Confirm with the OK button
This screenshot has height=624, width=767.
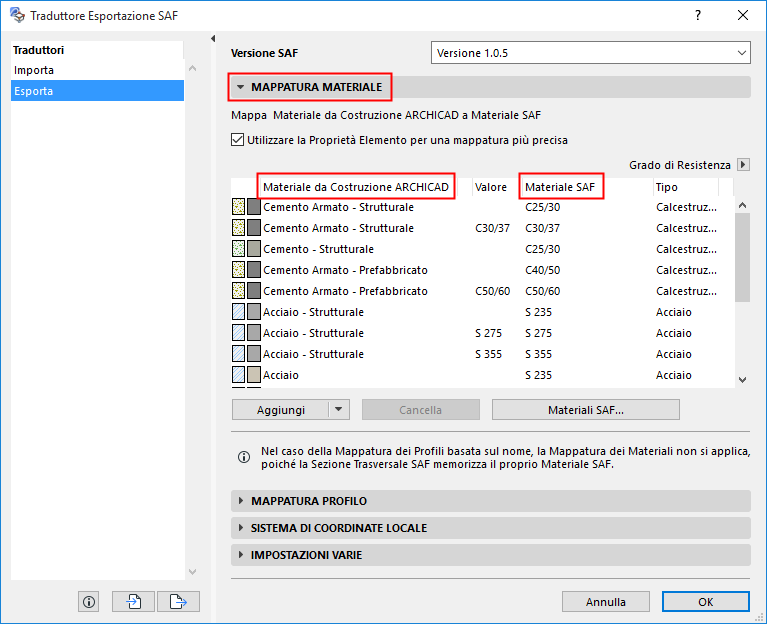[x=705, y=602]
